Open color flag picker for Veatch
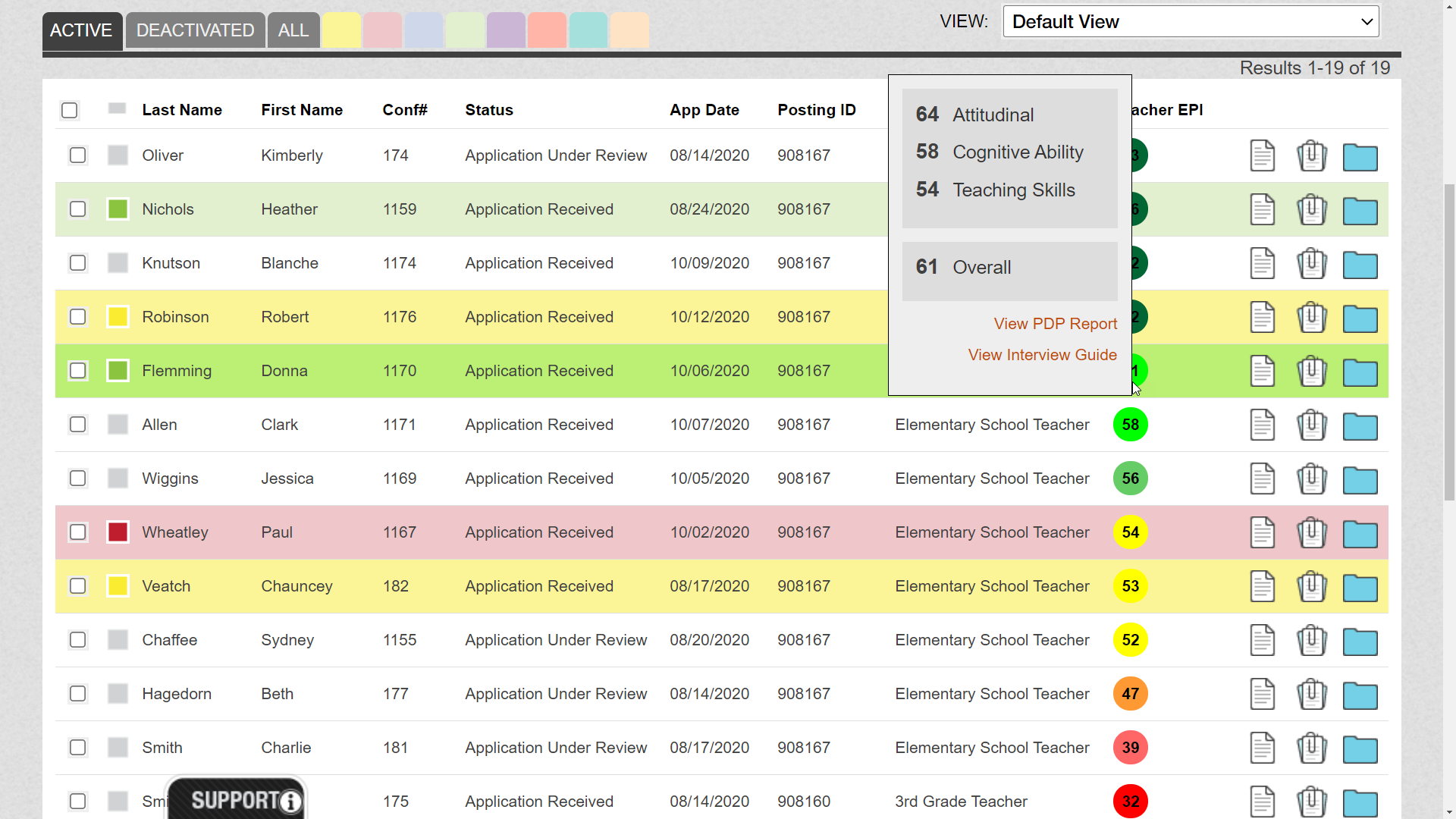The image size is (1456, 819). tap(118, 586)
